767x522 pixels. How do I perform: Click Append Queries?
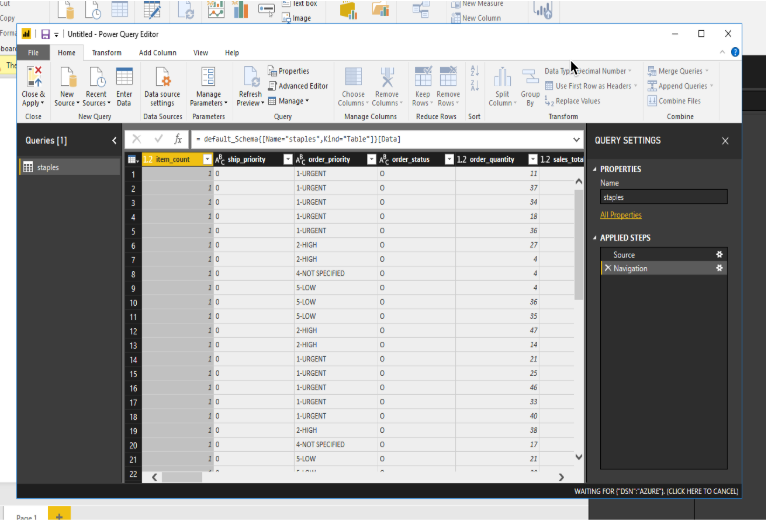[680, 86]
